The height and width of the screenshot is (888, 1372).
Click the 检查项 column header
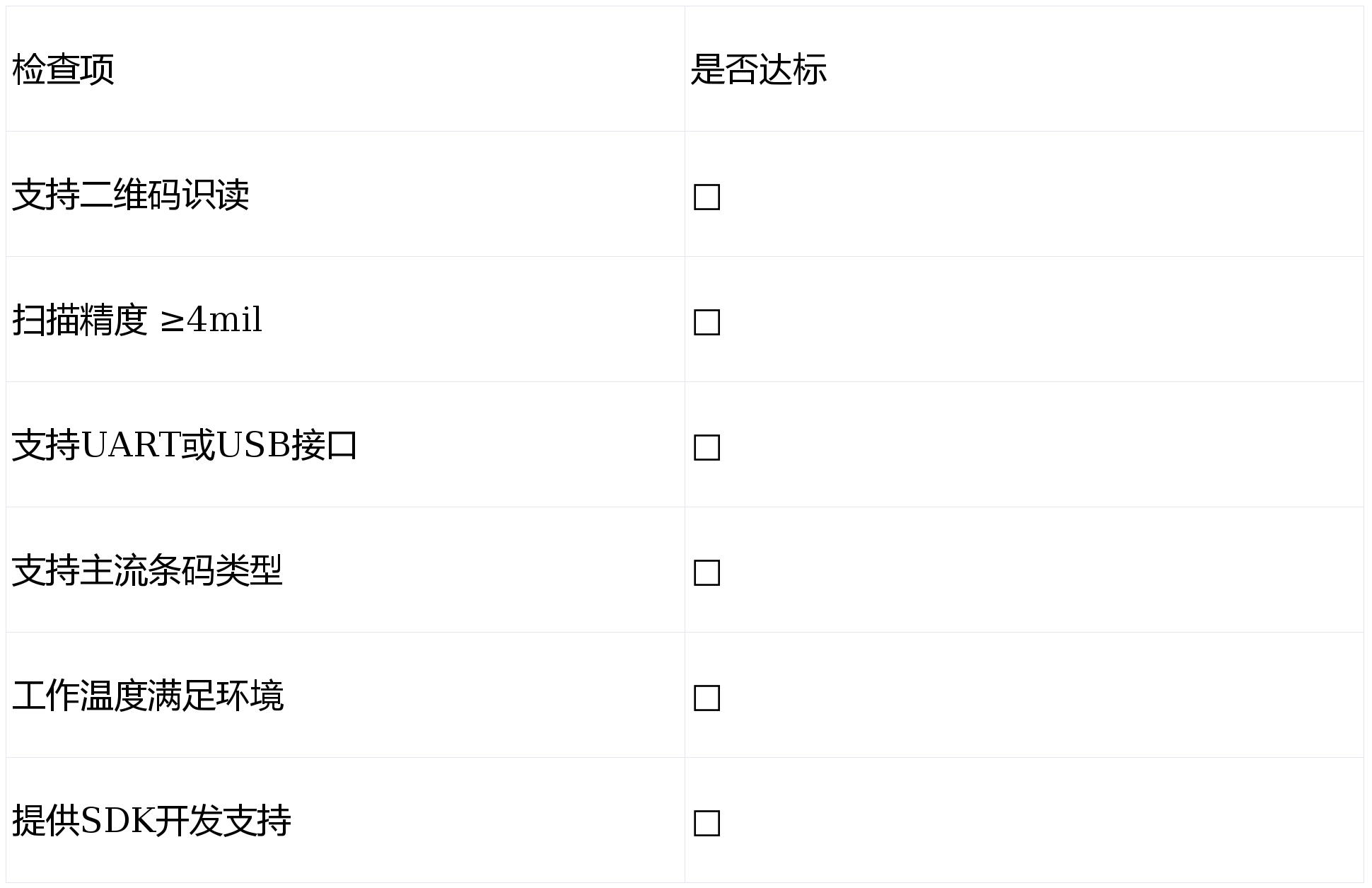63,69
